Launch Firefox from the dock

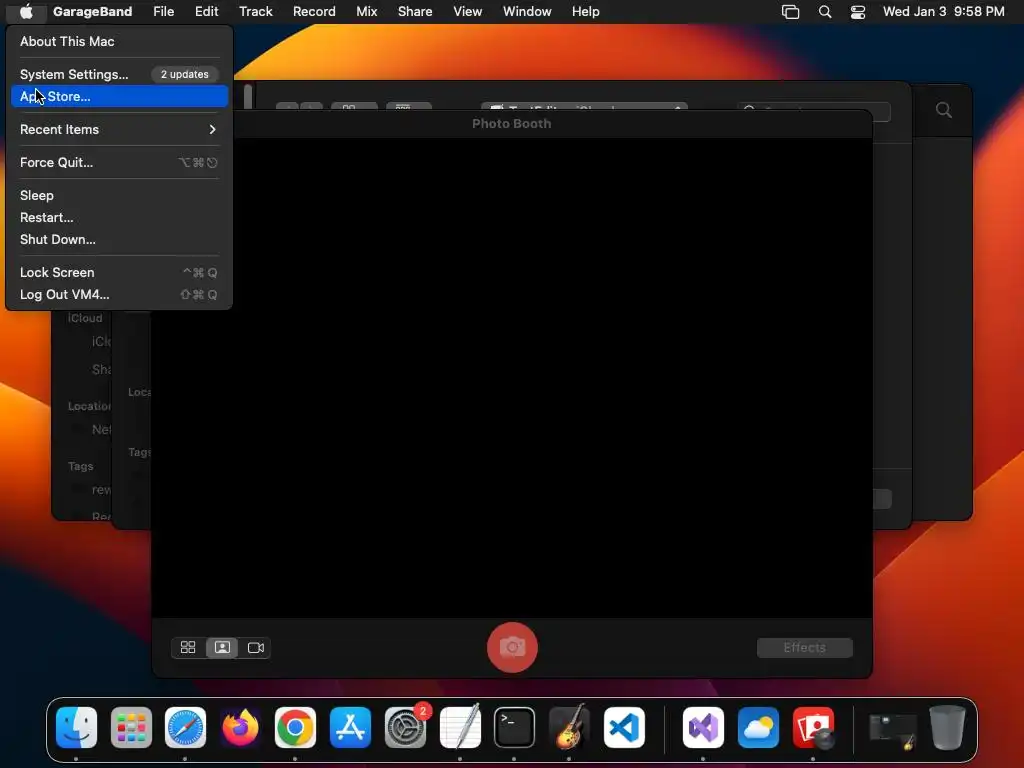click(240, 727)
